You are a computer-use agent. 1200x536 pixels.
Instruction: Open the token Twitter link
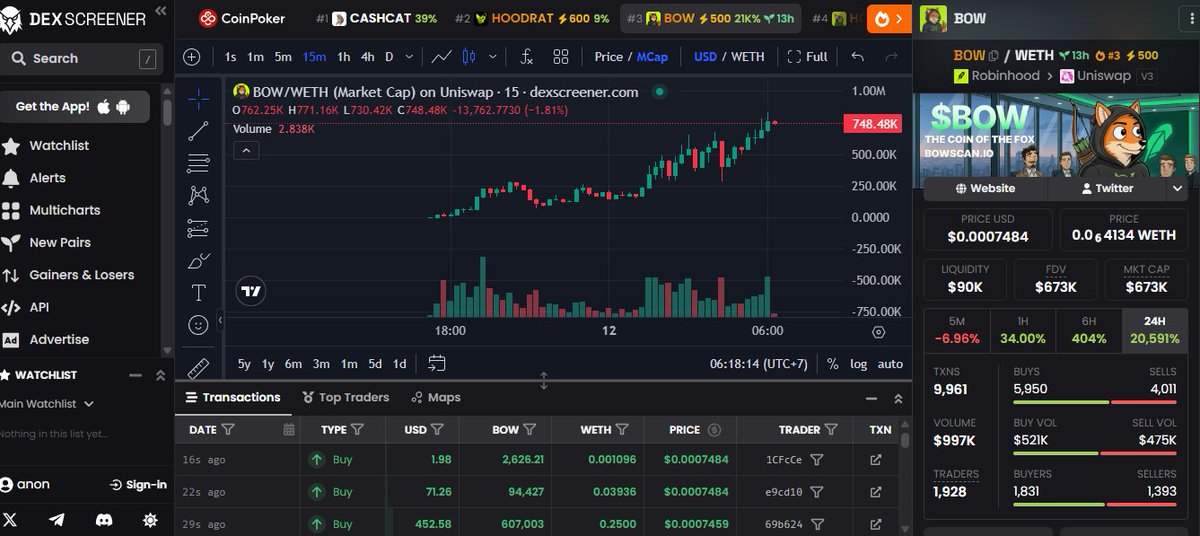1106,188
